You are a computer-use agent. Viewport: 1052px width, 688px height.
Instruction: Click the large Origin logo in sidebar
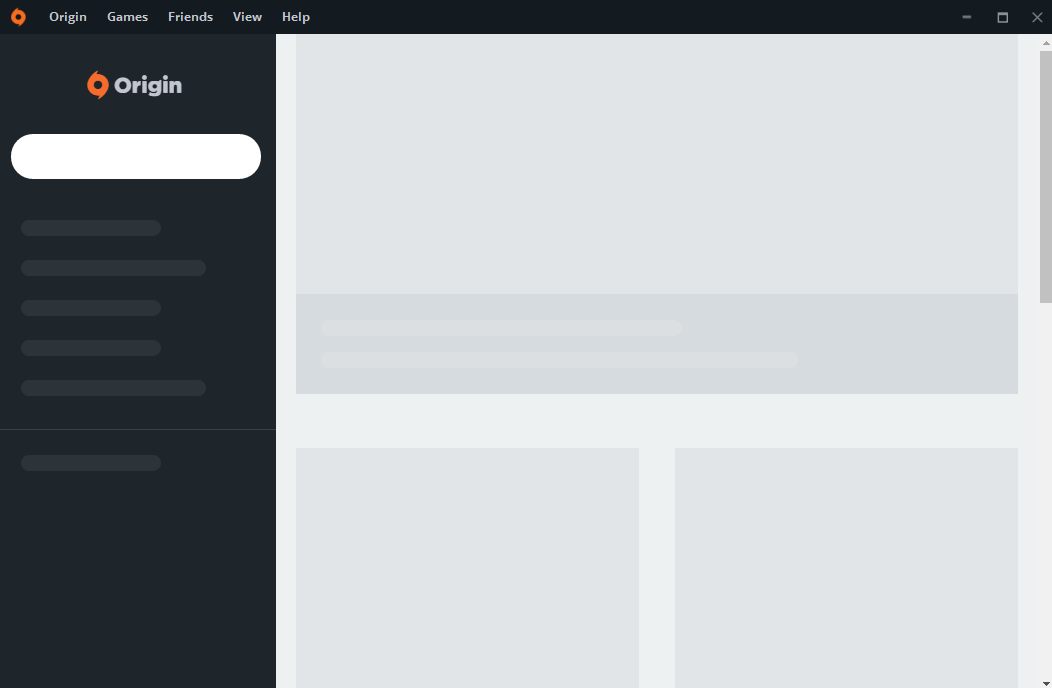click(135, 85)
